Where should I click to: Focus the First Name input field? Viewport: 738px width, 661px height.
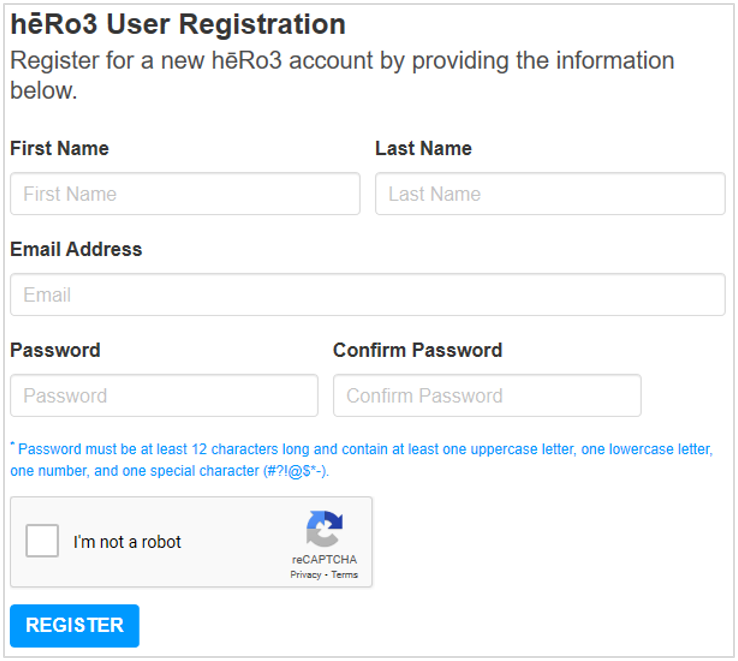click(x=185, y=194)
